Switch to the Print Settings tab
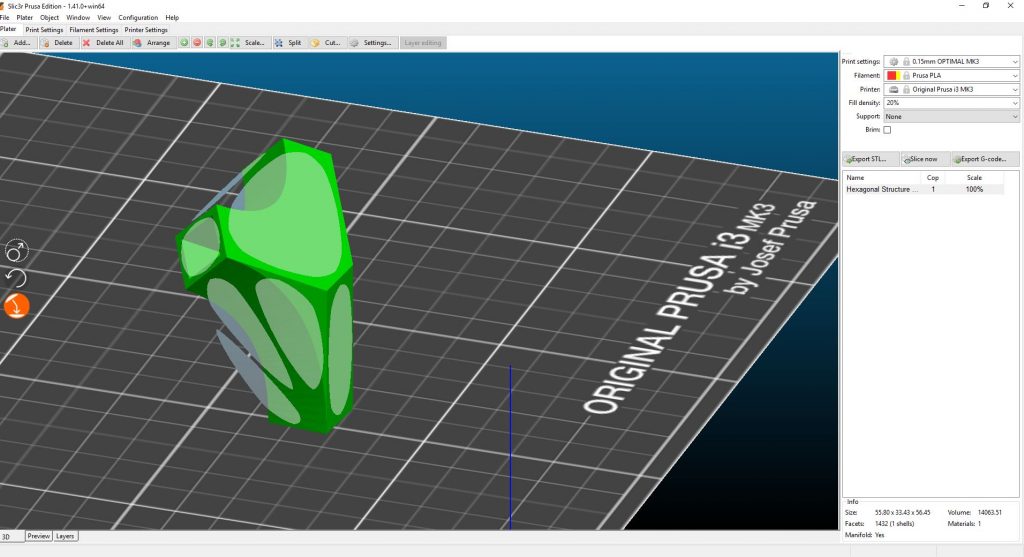The image size is (1024, 557). point(44,30)
